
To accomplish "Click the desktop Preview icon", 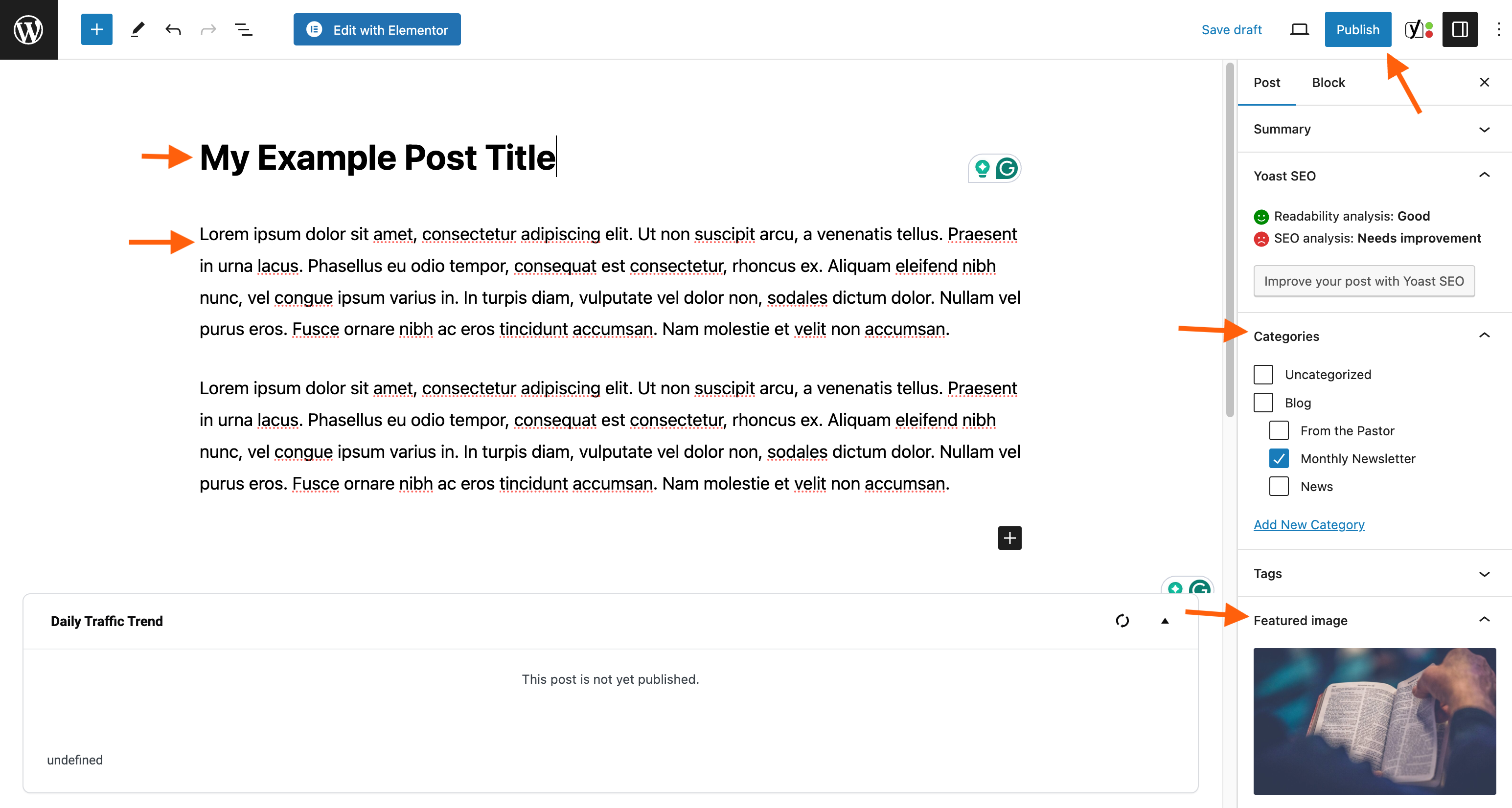I will tap(1299, 29).
